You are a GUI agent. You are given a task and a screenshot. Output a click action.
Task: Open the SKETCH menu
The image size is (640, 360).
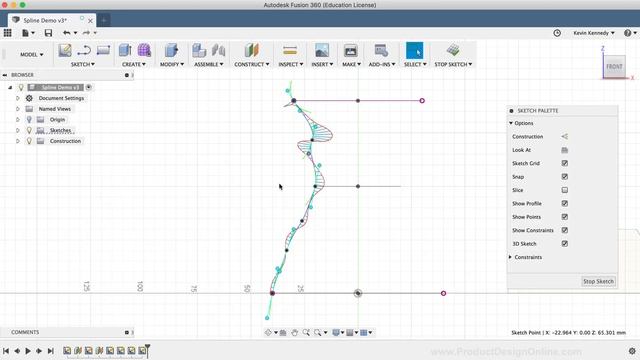[82, 64]
